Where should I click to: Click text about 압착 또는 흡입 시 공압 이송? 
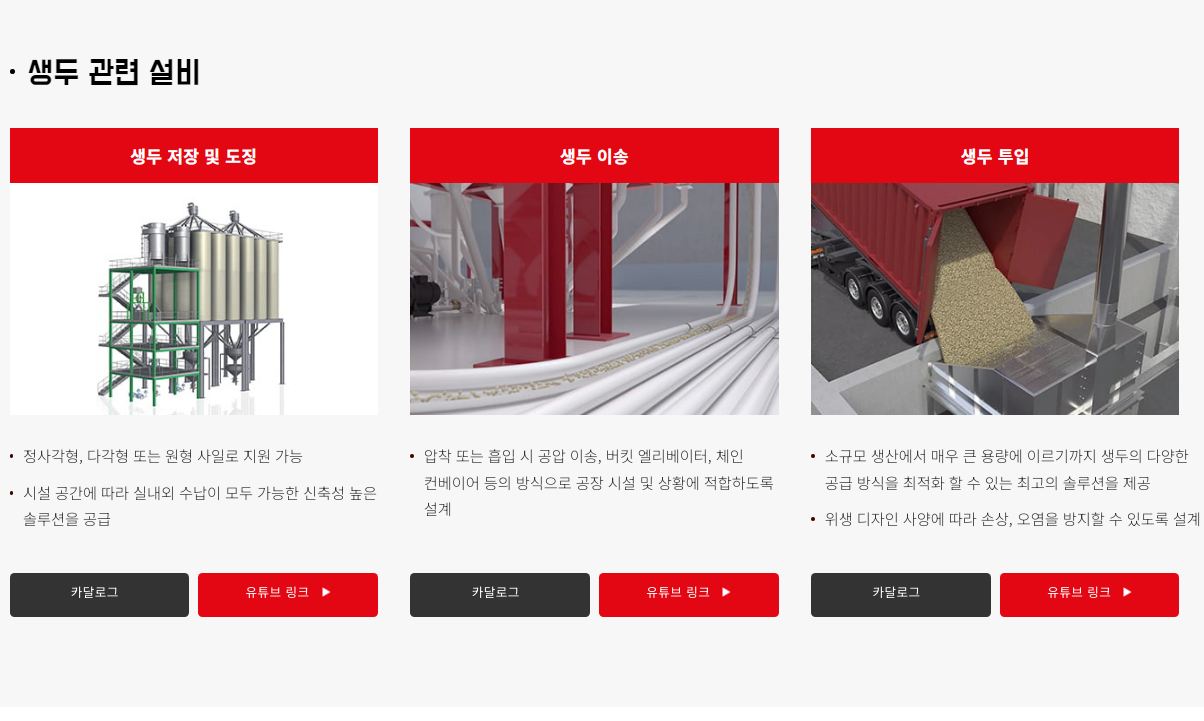click(x=598, y=482)
